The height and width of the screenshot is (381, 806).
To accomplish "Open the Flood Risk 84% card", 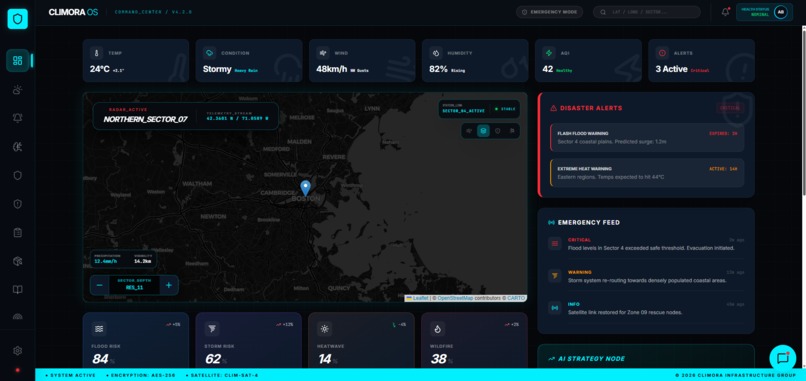I will pyautogui.click(x=136, y=340).
